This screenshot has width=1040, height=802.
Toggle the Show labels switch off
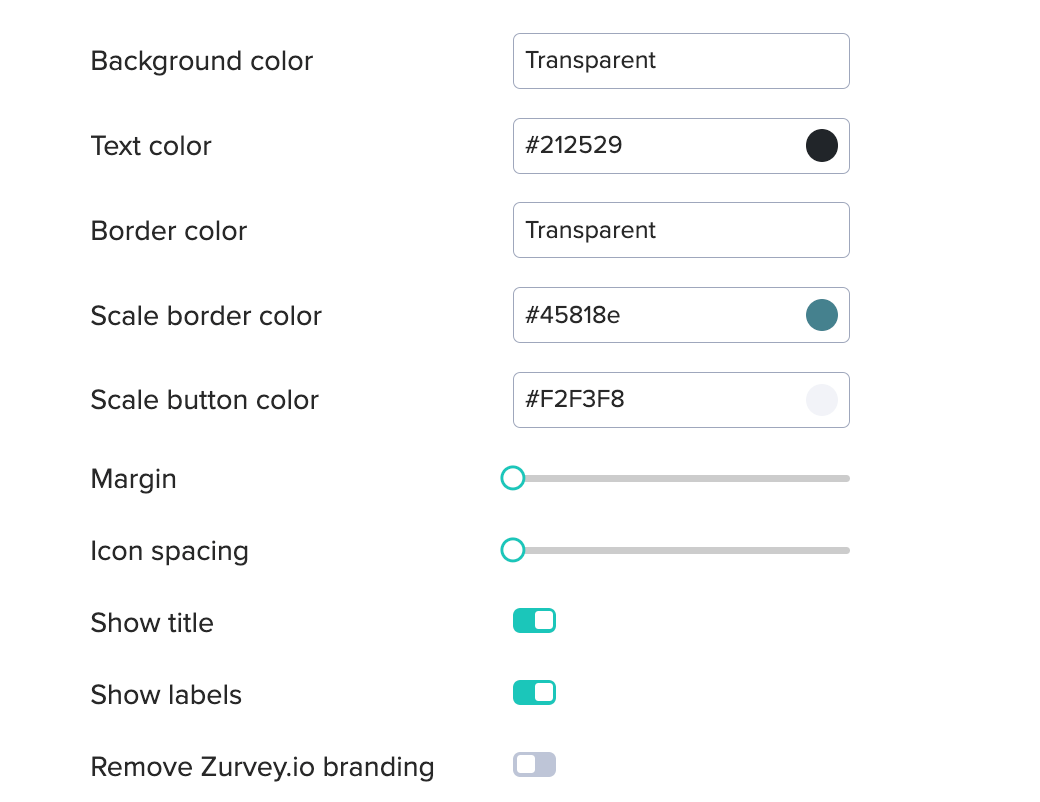[x=534, y=692]
